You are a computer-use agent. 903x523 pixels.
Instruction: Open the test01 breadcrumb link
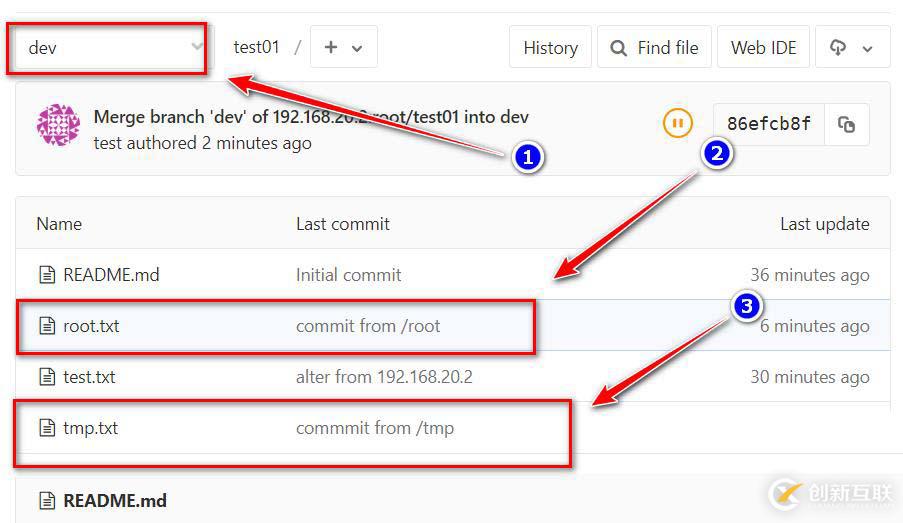pos(256,47)
